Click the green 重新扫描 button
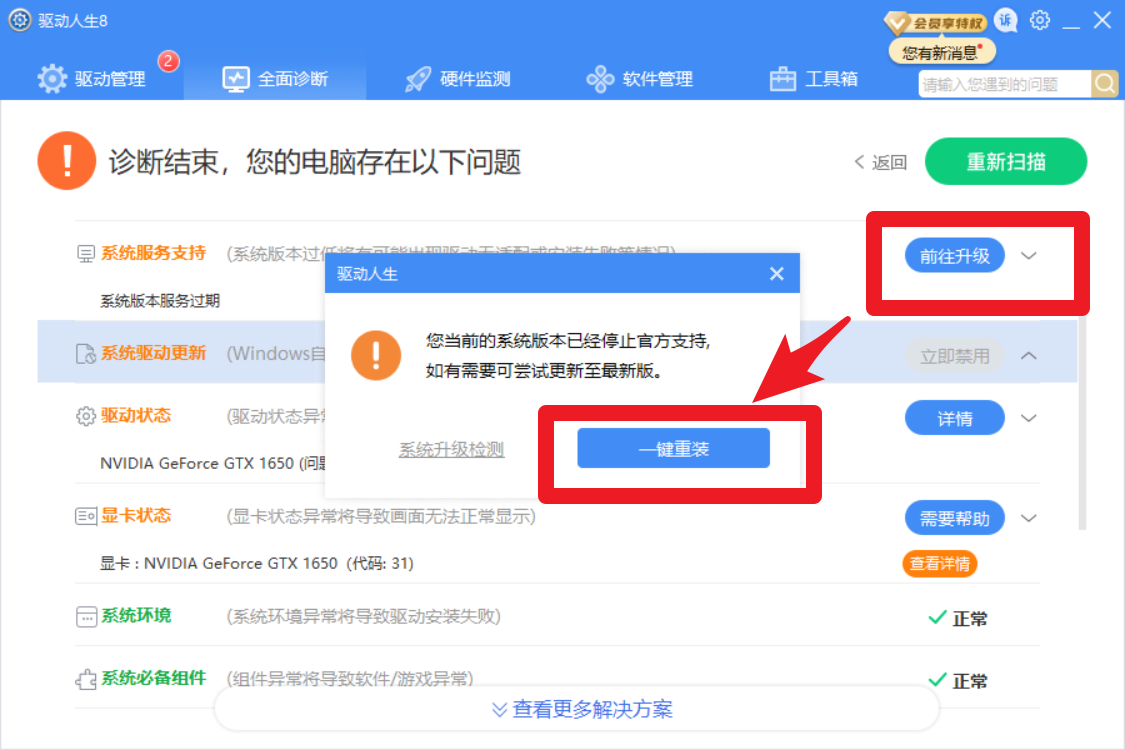This screenshot has height=750, width=1125. (1006, 161)
